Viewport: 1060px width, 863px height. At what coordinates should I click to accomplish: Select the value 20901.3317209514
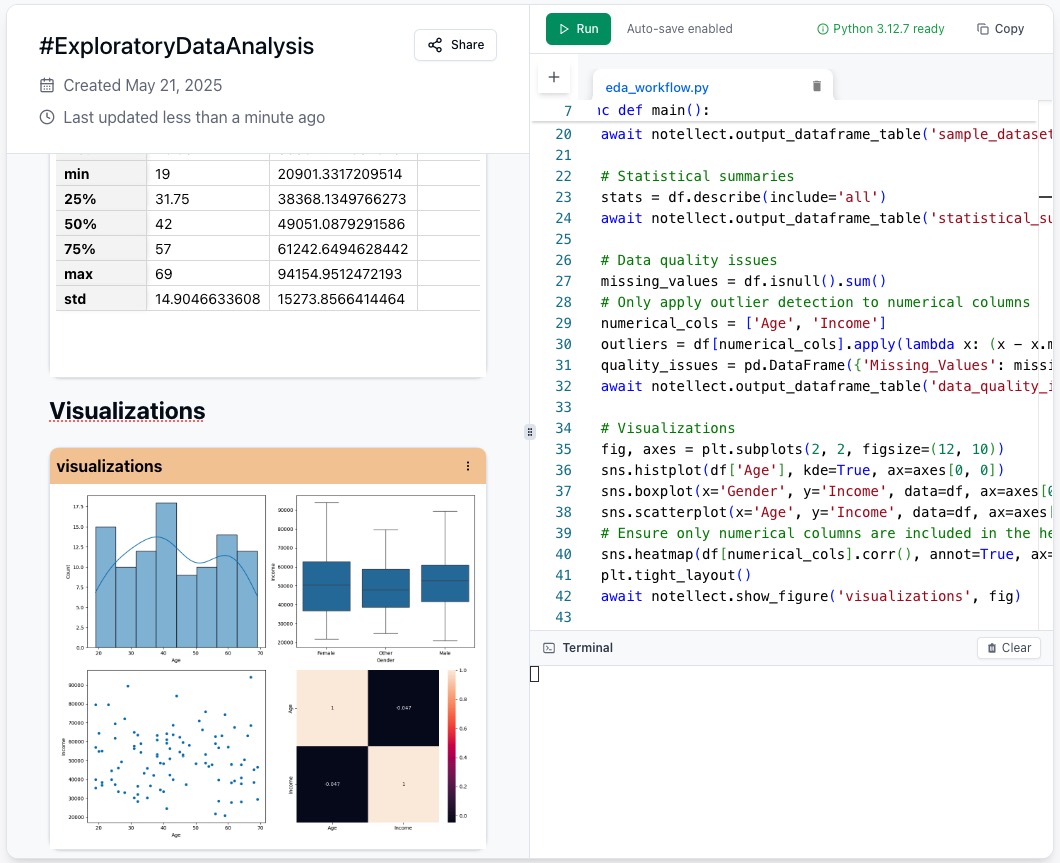click(339, 174)
